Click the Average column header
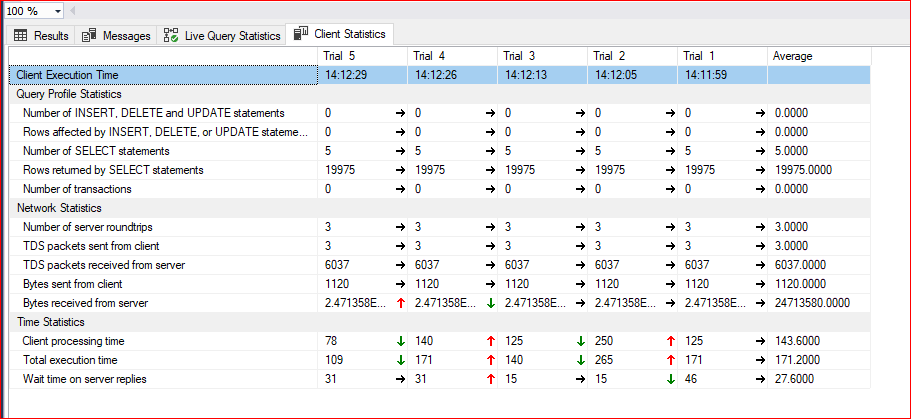The image size is (911, 419). coord(793,56)
